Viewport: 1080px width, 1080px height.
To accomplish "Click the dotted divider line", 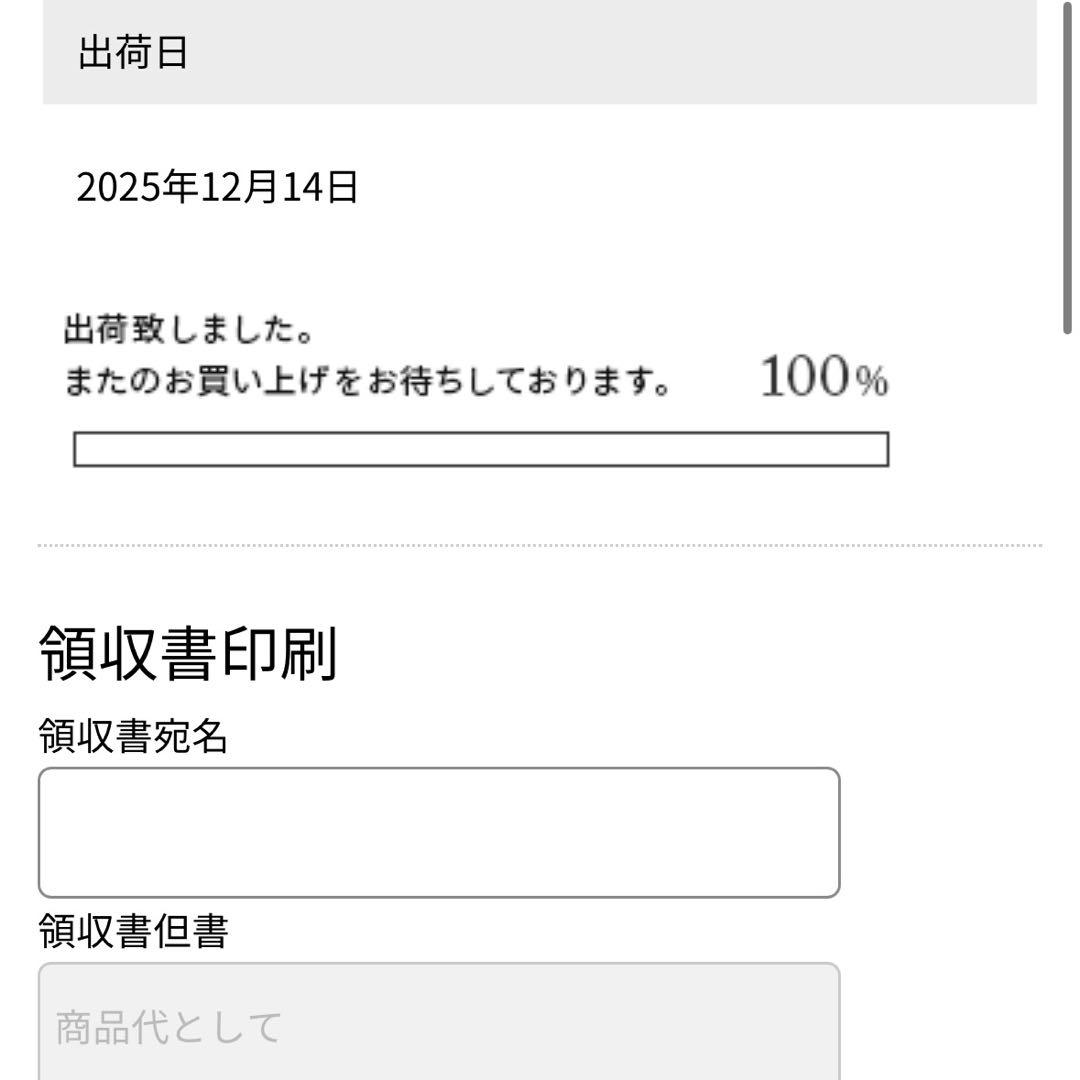I will (x=540, y=545).
